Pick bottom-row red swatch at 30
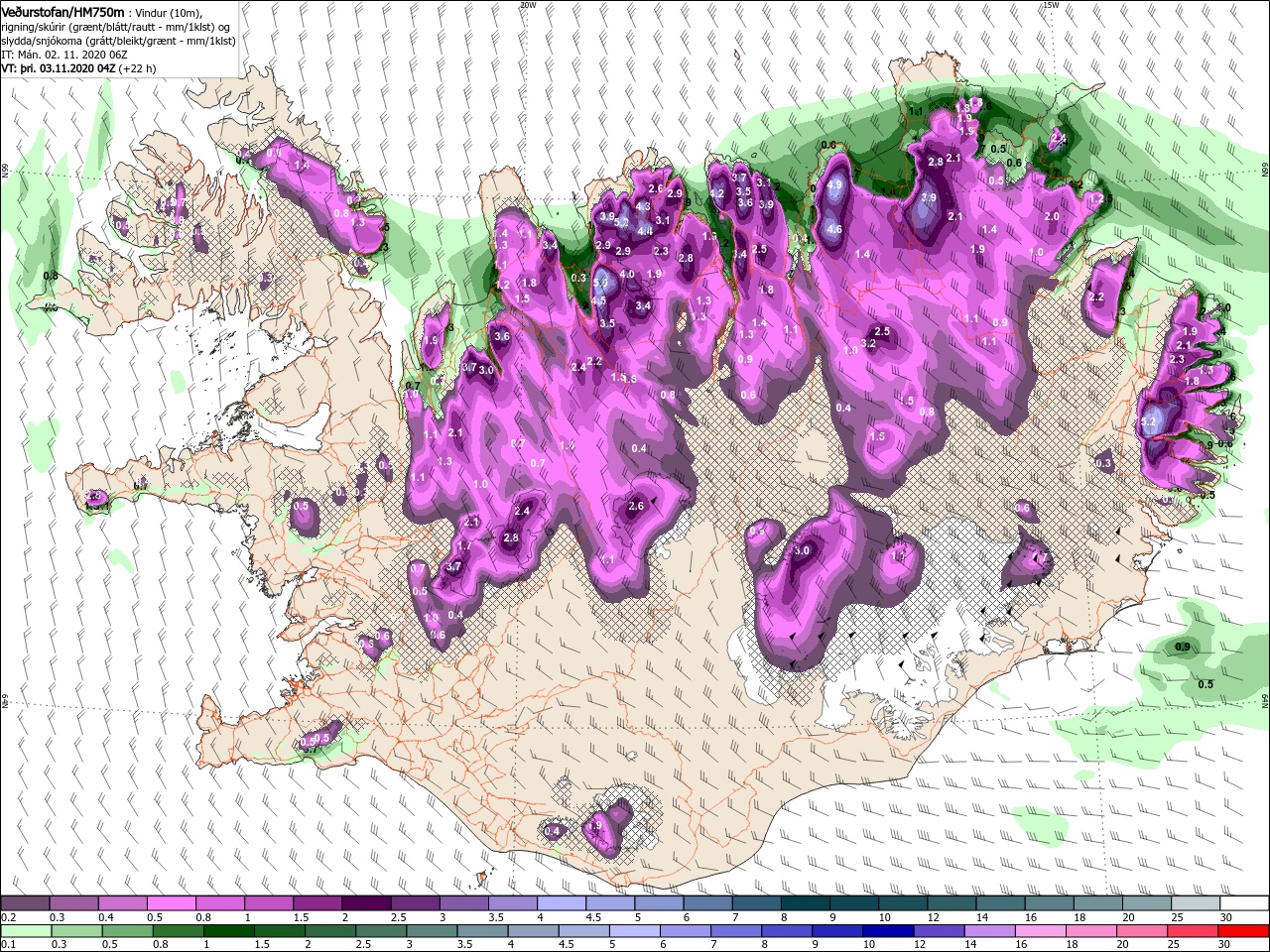 [x=1243, y=932]
